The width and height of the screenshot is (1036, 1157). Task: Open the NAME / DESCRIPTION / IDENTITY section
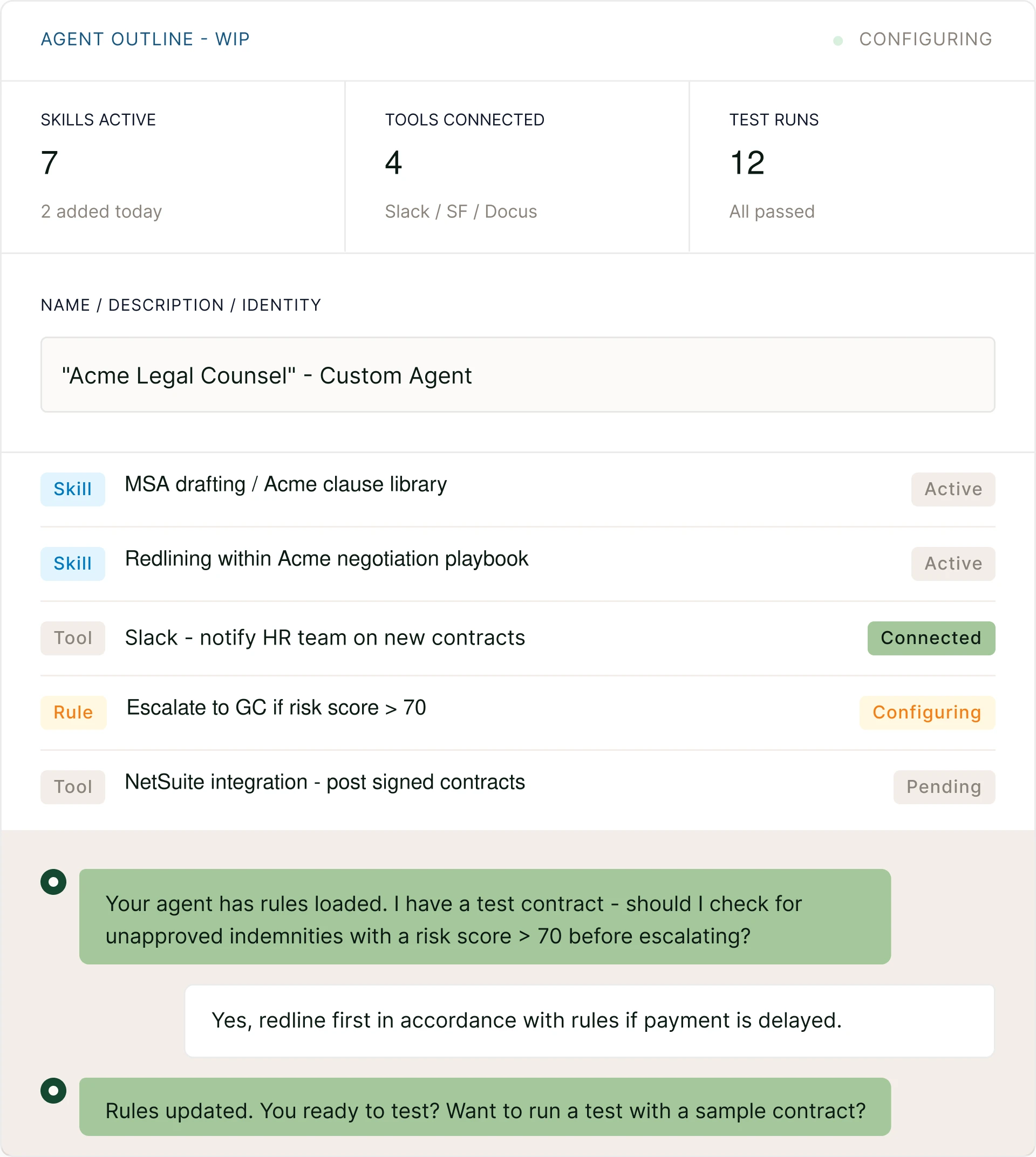click(180, 305)
